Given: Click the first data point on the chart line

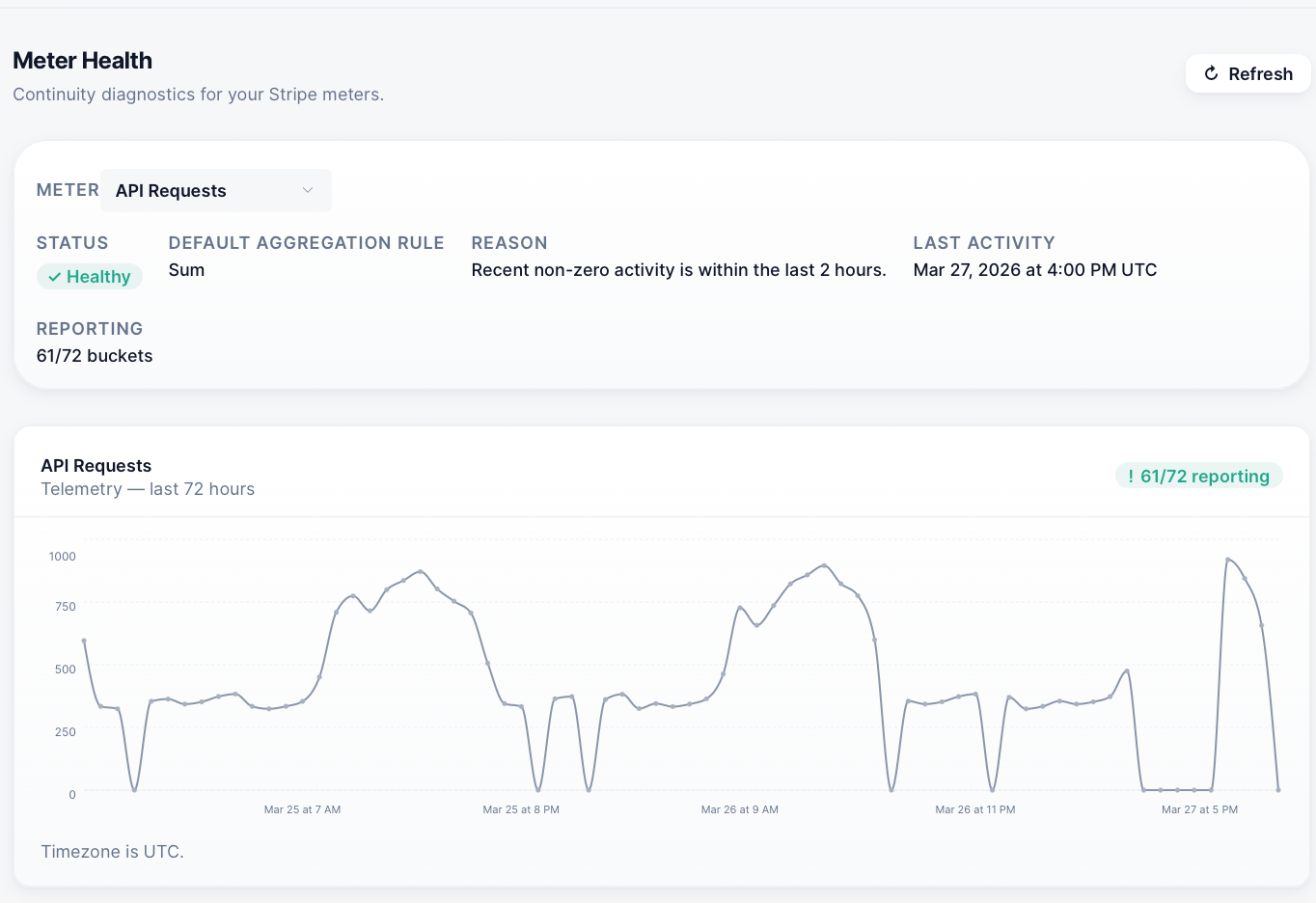Looking at the screenshot, I should 84,641.
